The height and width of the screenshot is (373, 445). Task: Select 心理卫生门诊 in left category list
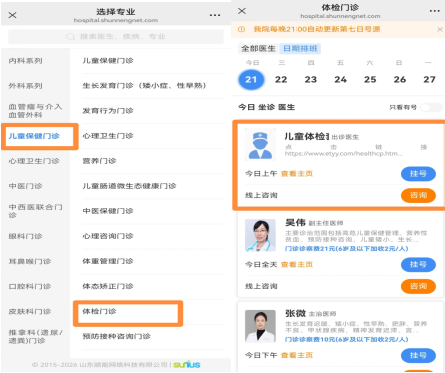[34, 161]
